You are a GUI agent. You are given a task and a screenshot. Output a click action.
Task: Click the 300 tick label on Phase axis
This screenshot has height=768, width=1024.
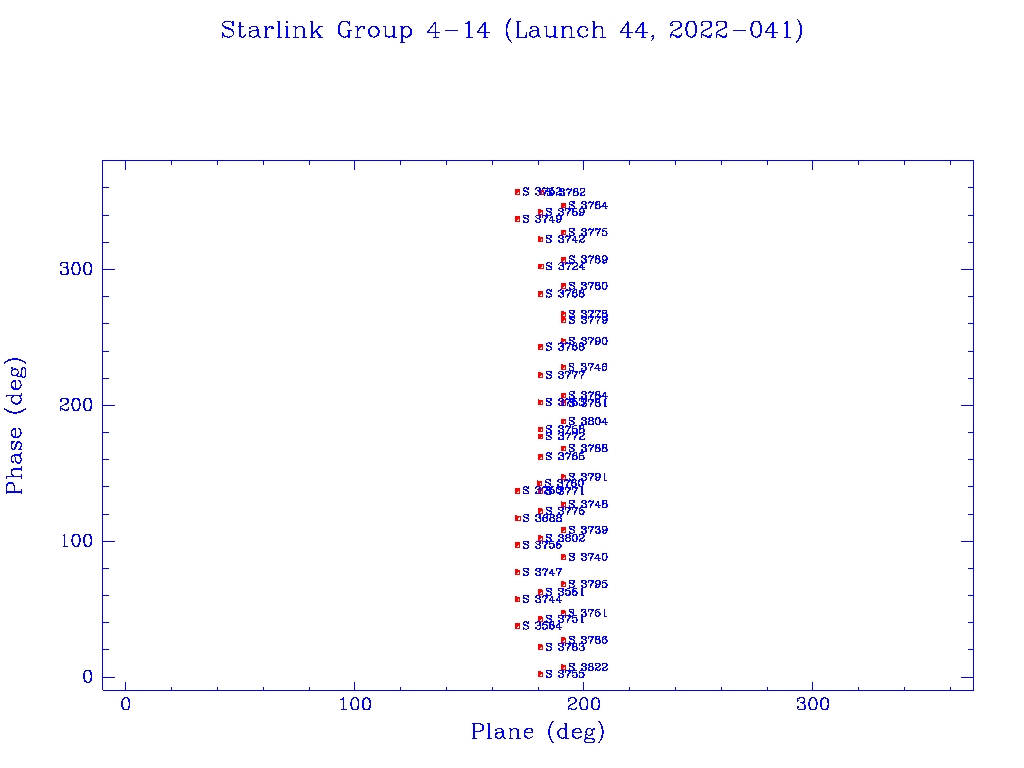pyautogui.click(x=76, y=269)
